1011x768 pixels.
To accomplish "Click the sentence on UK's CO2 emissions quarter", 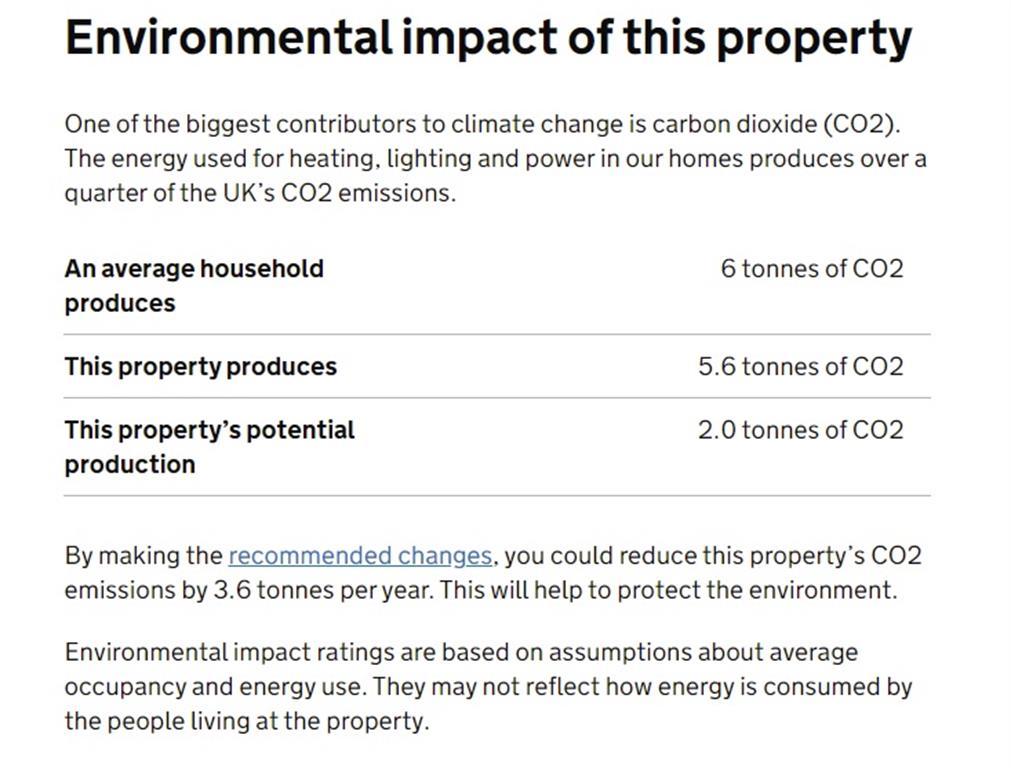I will click(x=495, y=175).
